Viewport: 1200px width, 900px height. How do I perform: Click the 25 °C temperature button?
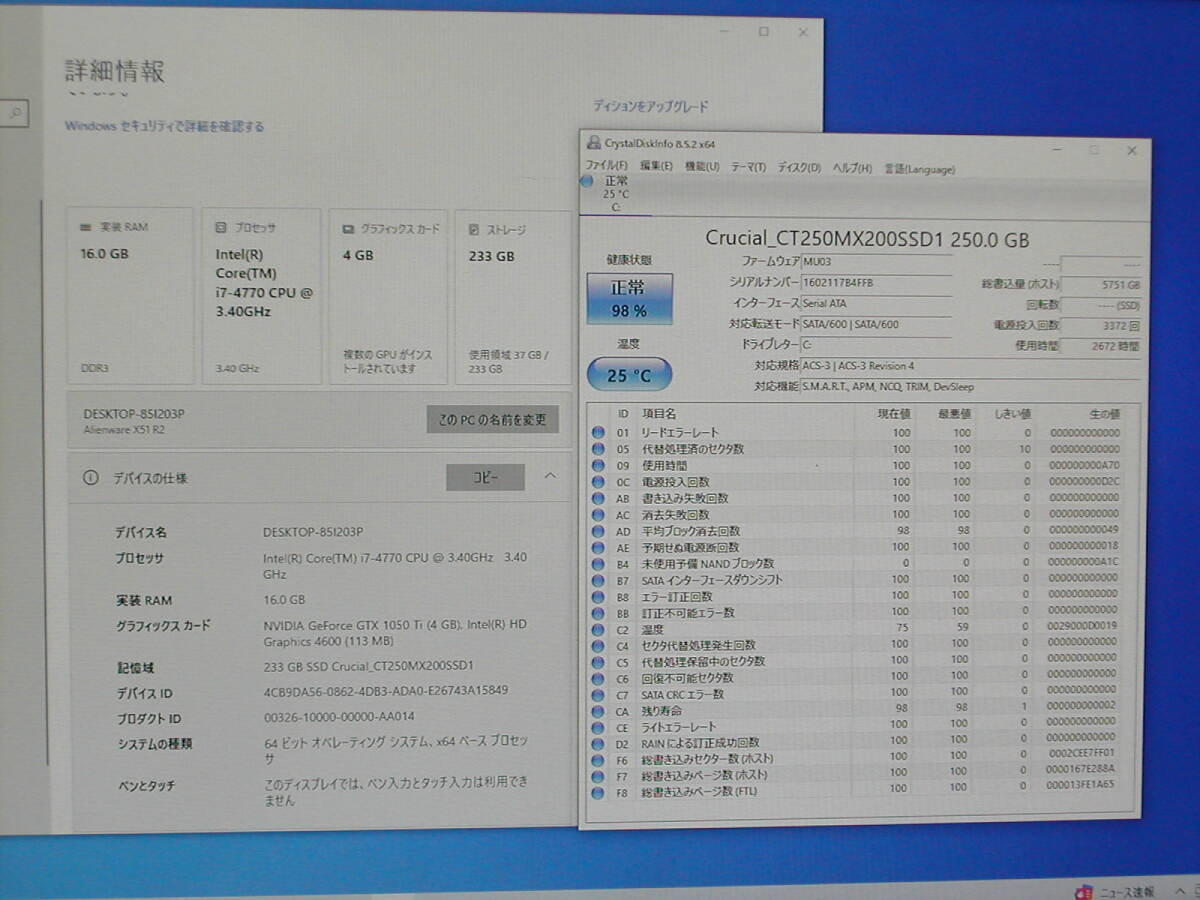[629, 376]
